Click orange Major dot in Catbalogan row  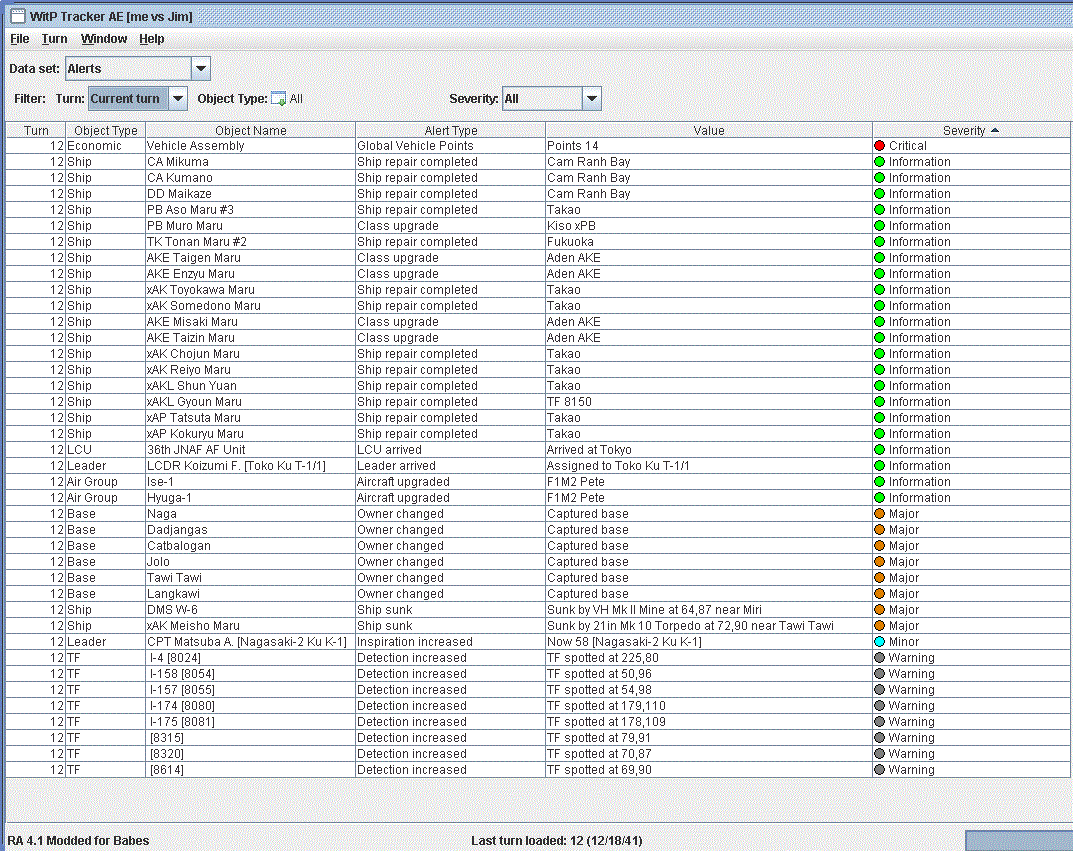point(880,546)
